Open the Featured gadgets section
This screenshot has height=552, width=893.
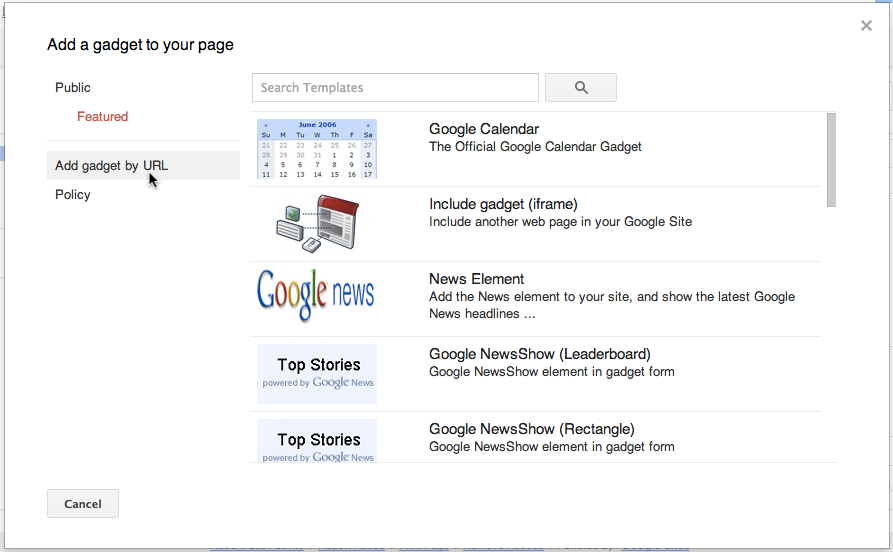(103, 116)
